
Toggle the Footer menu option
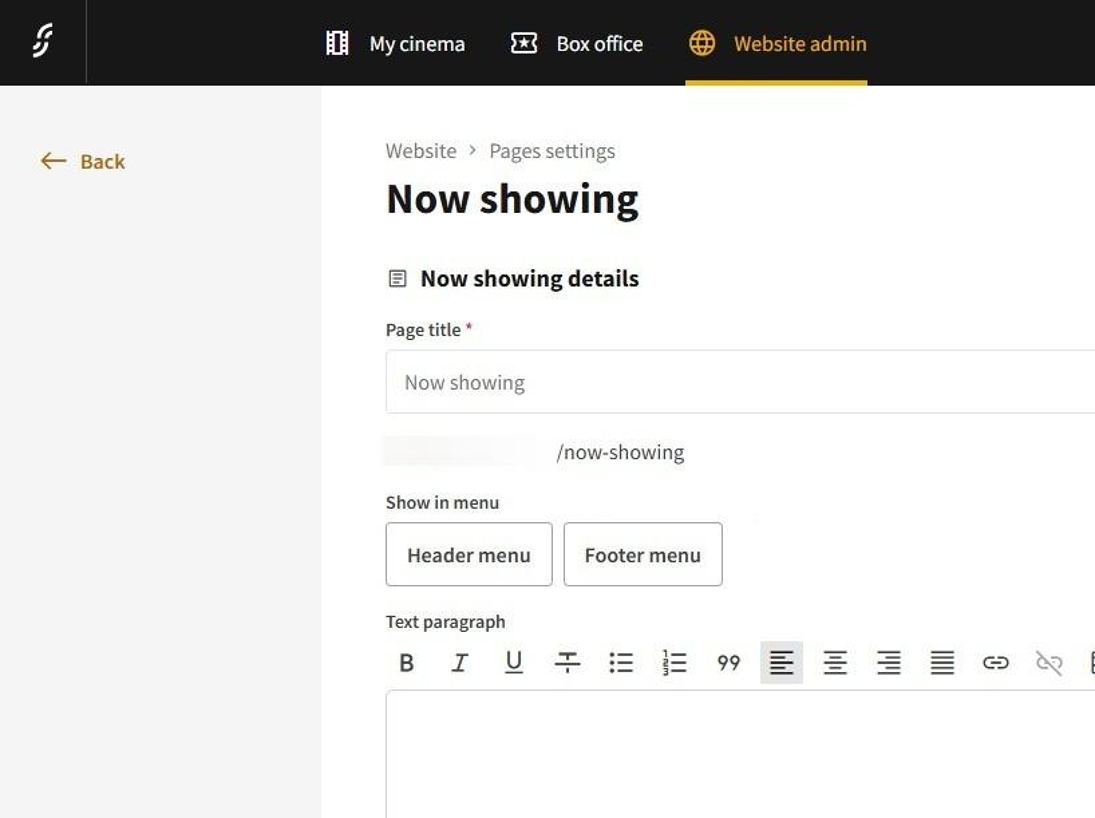tap(643, 555)
